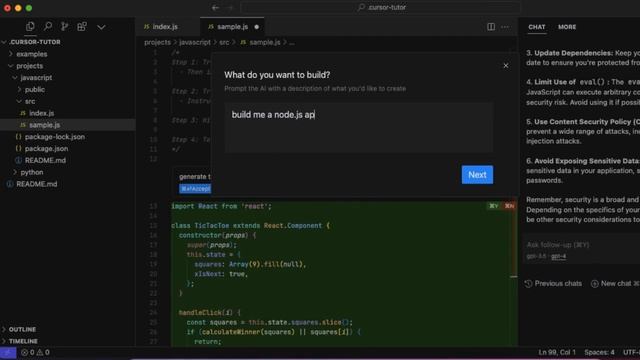Viewport: 640px width, 360px height.
Task: Click Ln 99, Col 1 status
Action: tap(557, 352)
